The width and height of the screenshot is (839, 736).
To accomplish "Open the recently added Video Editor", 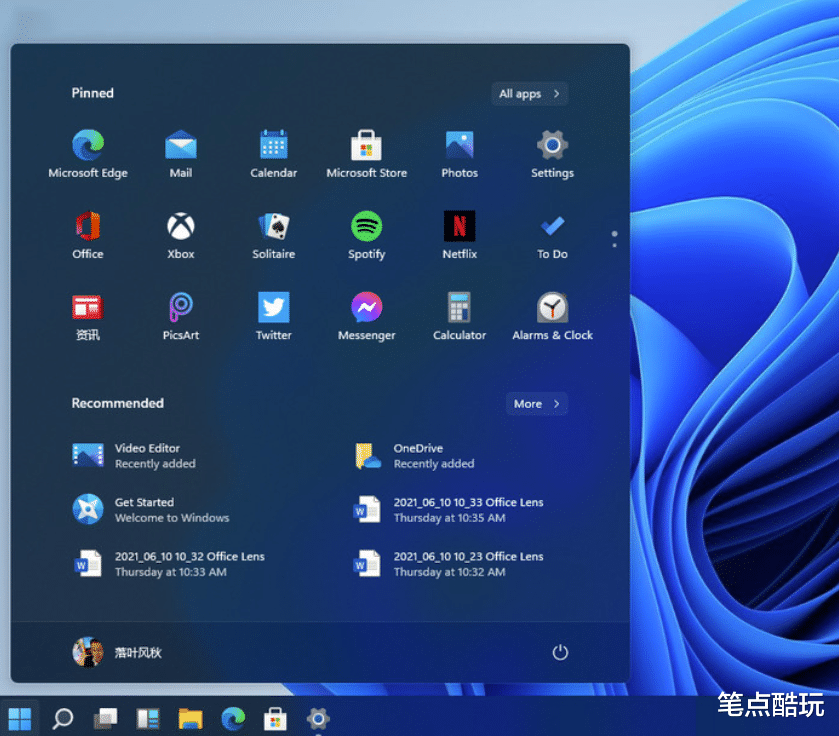I will (150, 455).
